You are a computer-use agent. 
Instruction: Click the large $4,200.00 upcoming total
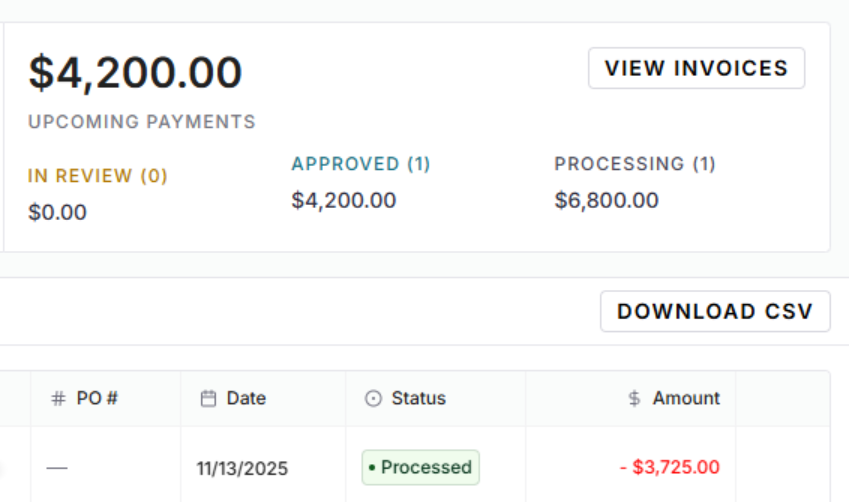pyautogui.click(x=135, y=73)
